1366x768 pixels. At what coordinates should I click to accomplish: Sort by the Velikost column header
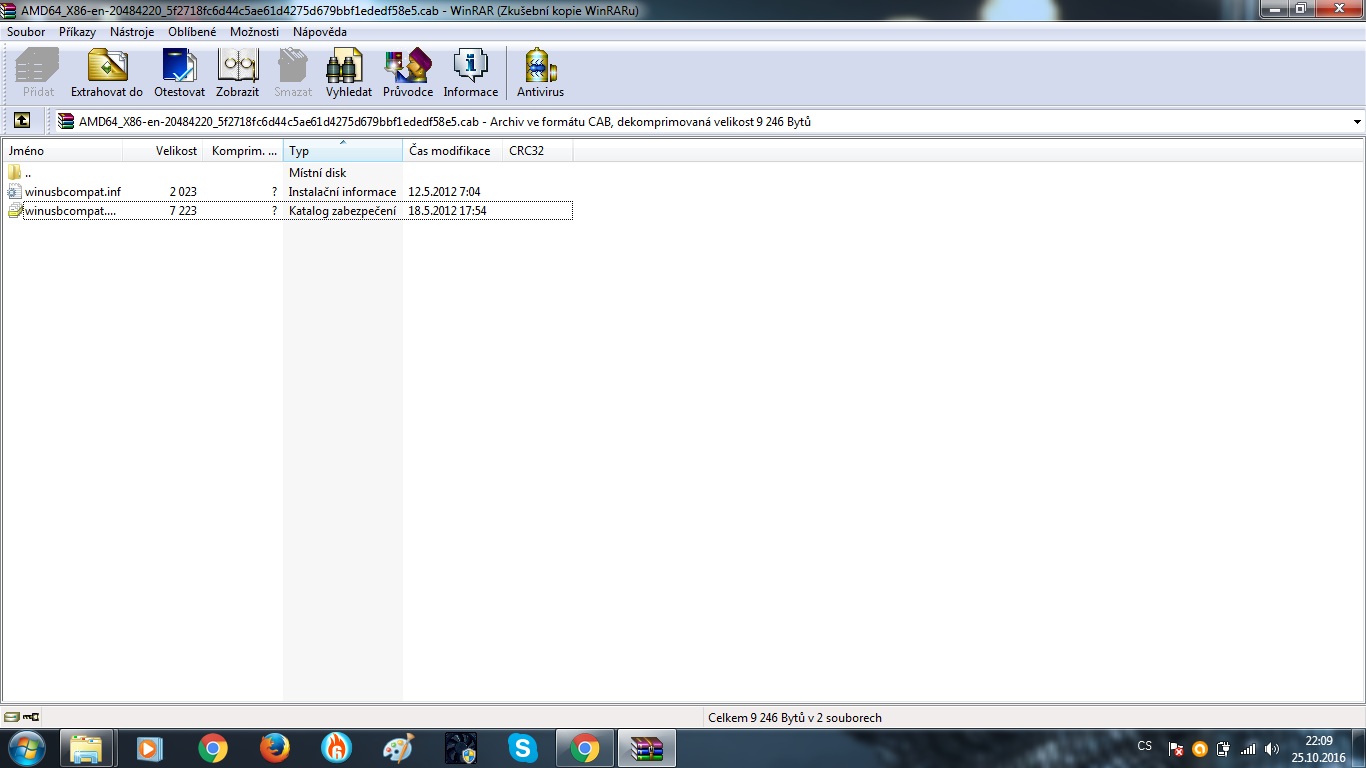pos(163,151)
